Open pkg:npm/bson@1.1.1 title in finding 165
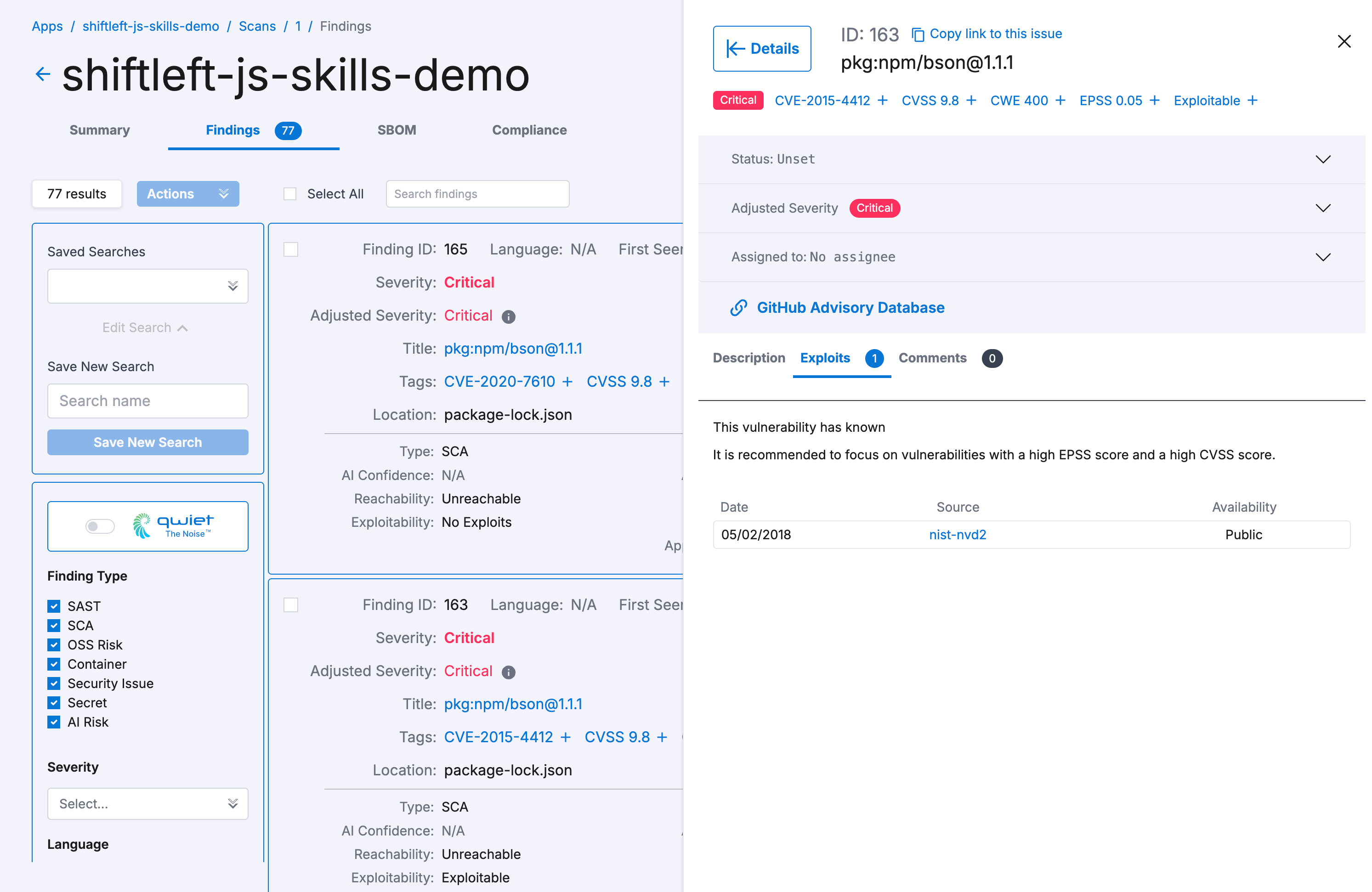 click(x=513, y=349)
